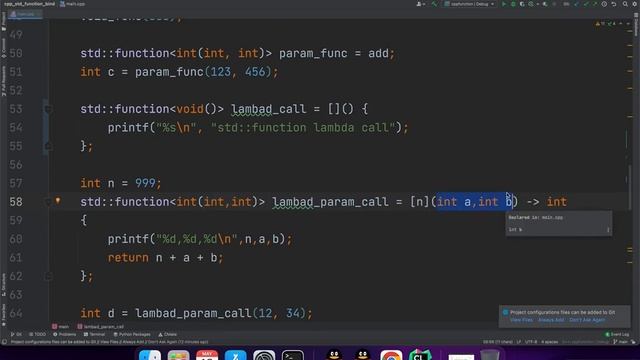Click Don't Ask Again in the notification
The height and width of the screenshot is (360, 640).
(587, 320)
